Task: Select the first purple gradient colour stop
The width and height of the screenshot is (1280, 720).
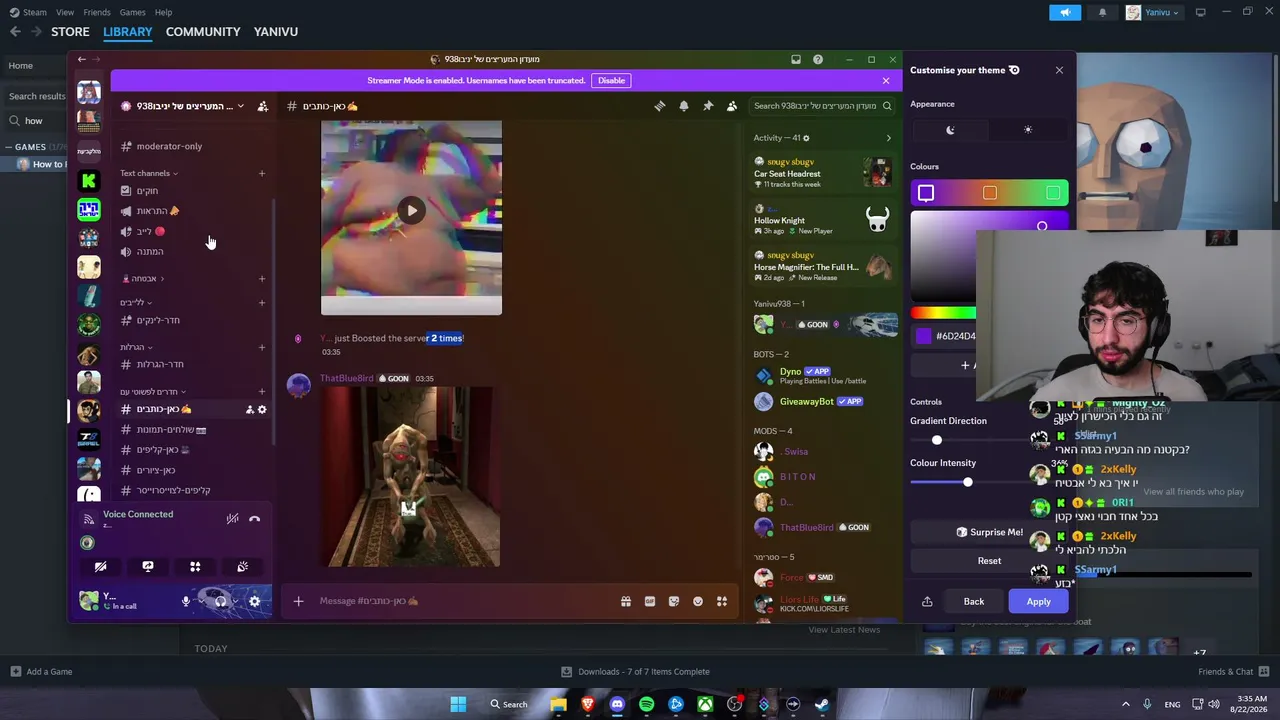Action: (926, 193)
